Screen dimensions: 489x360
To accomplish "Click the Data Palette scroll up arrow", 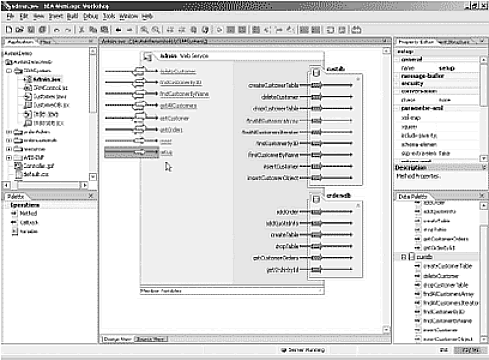I will 483,206.
